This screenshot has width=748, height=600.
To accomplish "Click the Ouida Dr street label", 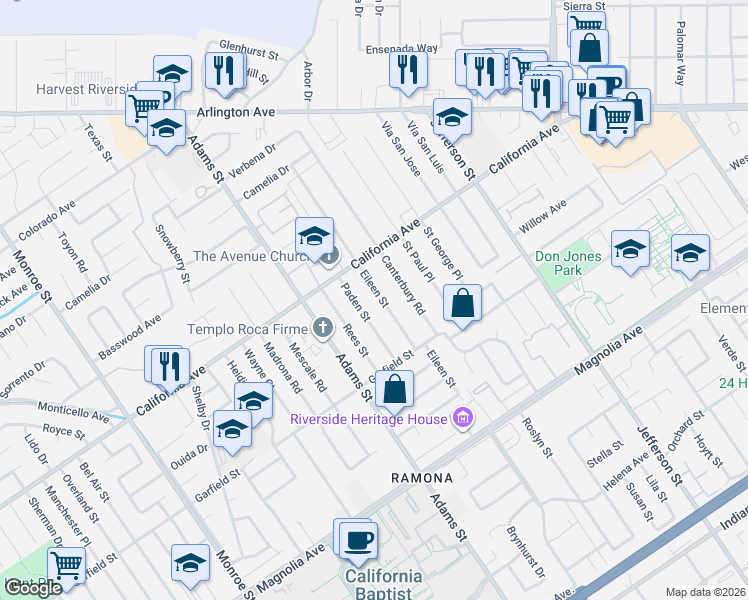I will pyautogui.click(x=189, y=457).
